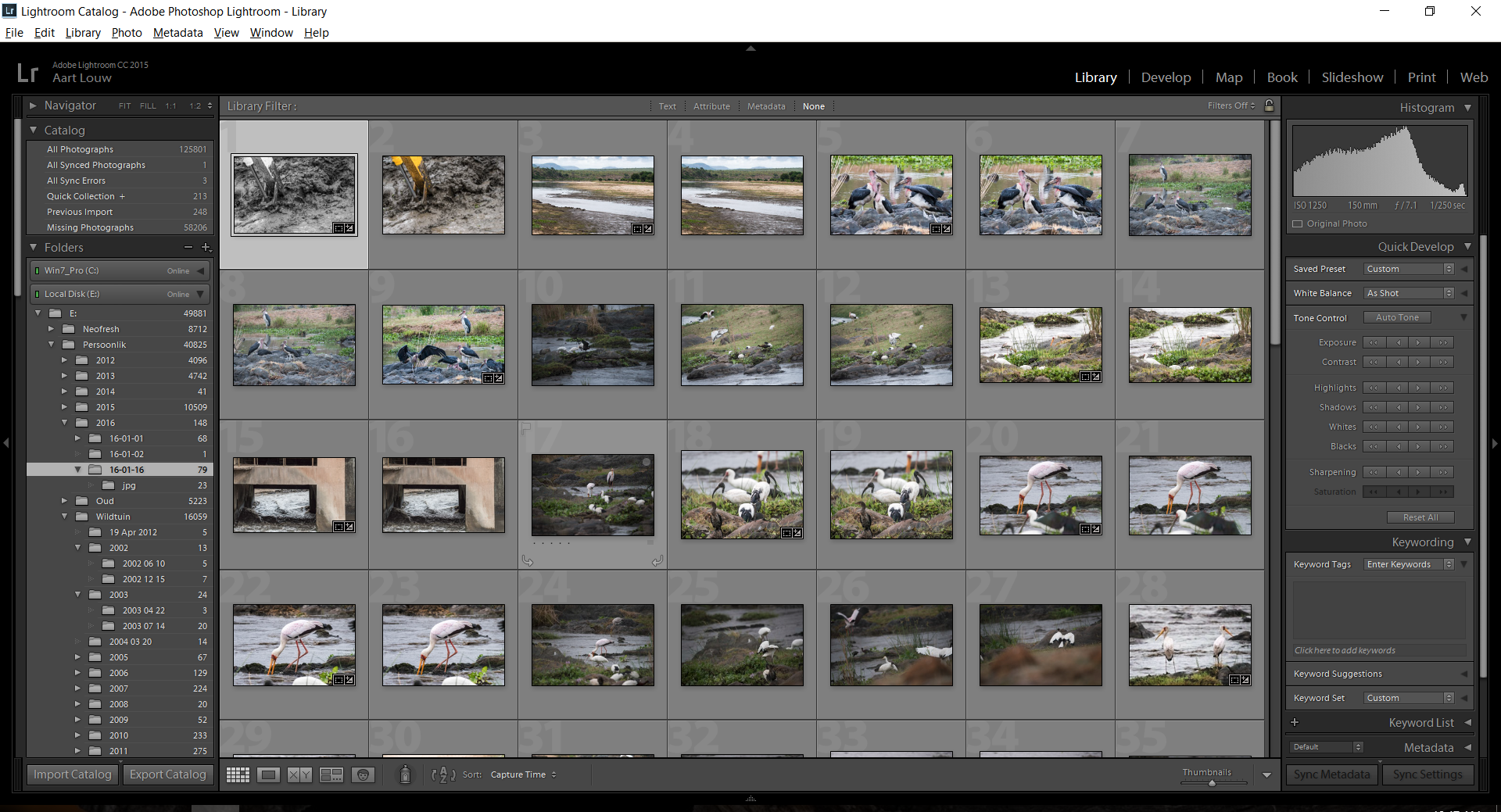Expand the 2015 folder

coord(64,407)
